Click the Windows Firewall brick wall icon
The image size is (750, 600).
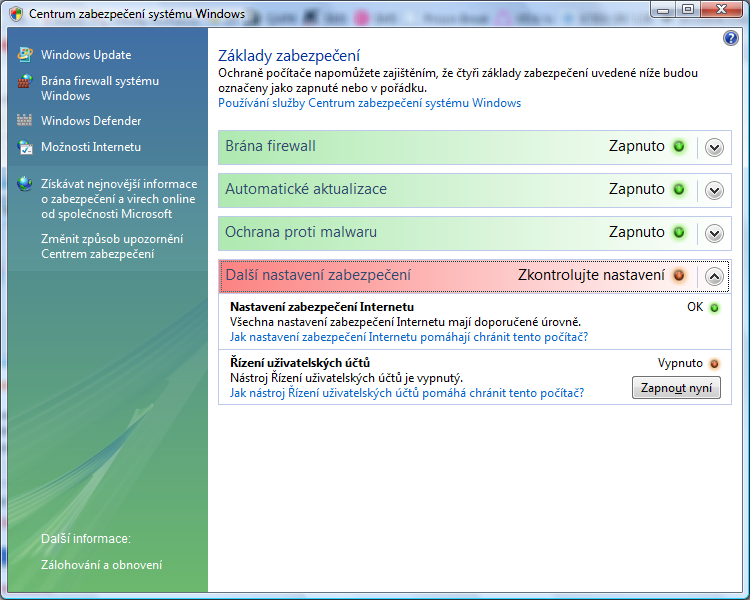tap(25, 81)
